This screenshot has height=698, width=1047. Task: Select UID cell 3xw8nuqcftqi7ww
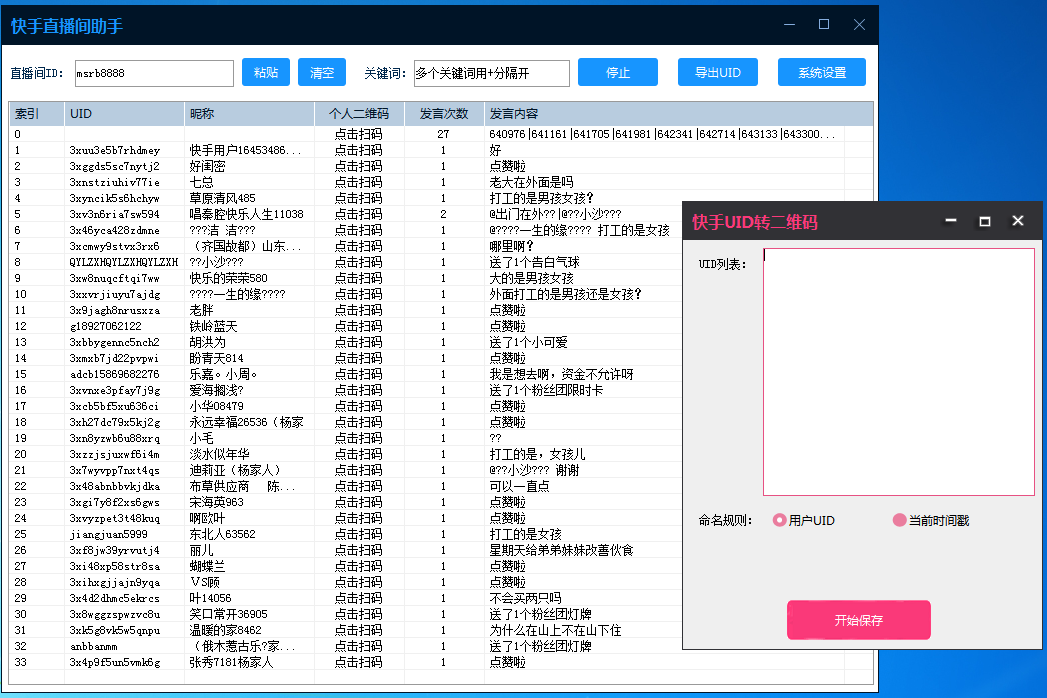pos(115,279)
